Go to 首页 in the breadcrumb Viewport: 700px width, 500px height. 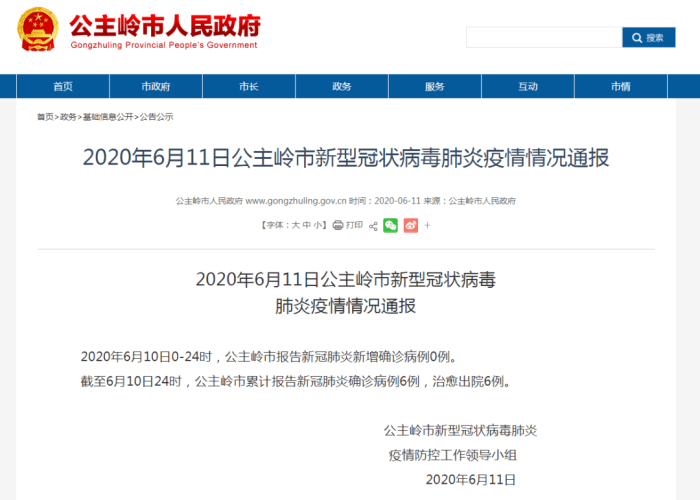click(45, 117)
